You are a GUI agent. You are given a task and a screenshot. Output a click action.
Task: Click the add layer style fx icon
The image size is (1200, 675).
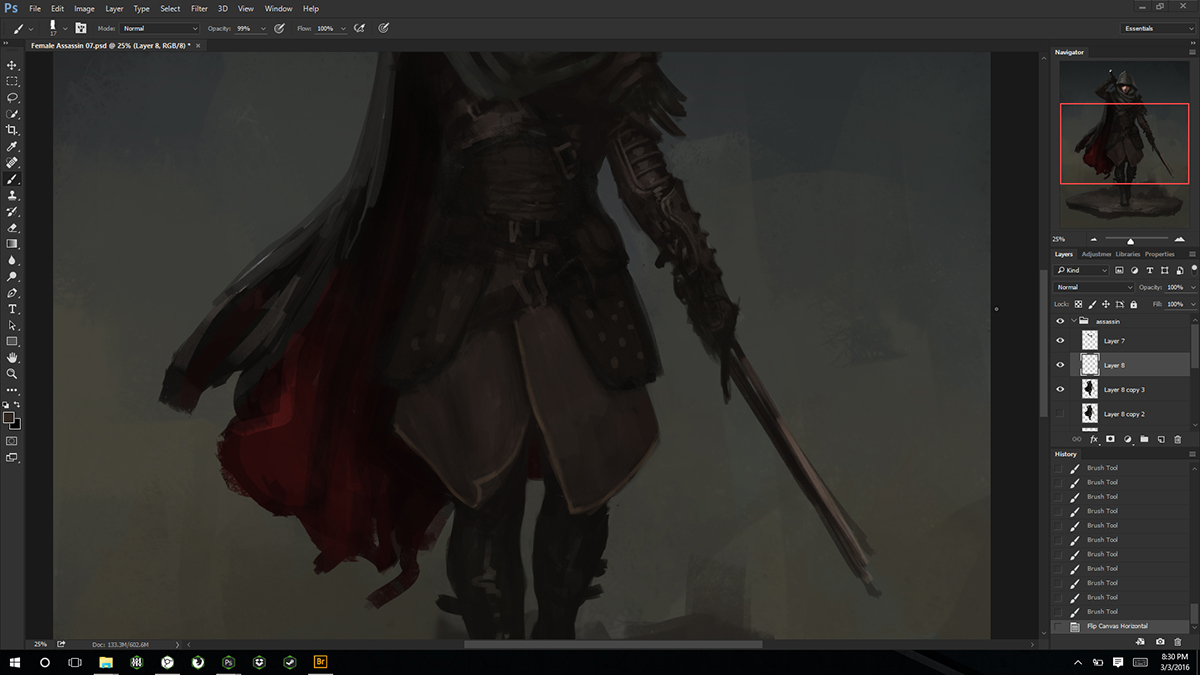(x=1094, y=439)
